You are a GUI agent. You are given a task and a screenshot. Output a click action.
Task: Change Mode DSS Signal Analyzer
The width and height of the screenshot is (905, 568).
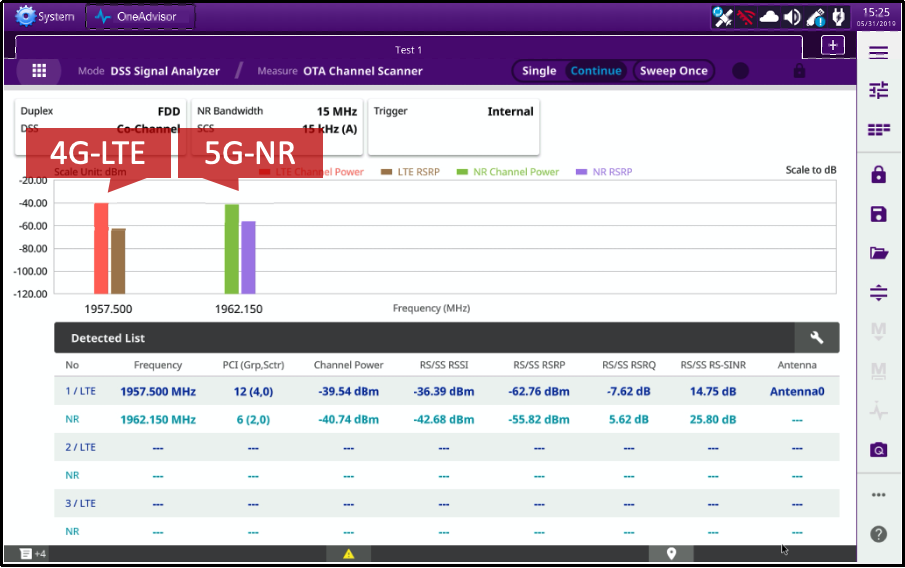[x=149, y=71]
